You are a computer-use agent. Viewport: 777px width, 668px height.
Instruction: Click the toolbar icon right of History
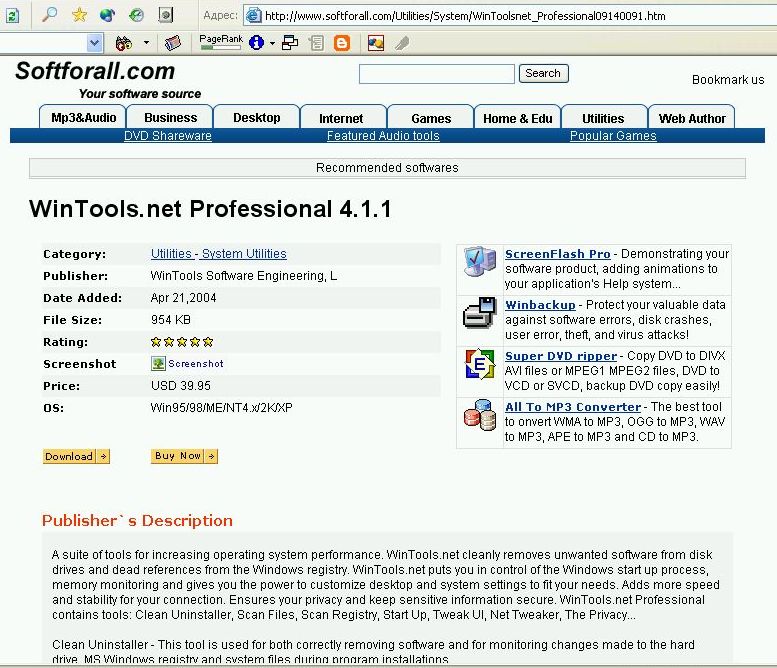(166, 15)
